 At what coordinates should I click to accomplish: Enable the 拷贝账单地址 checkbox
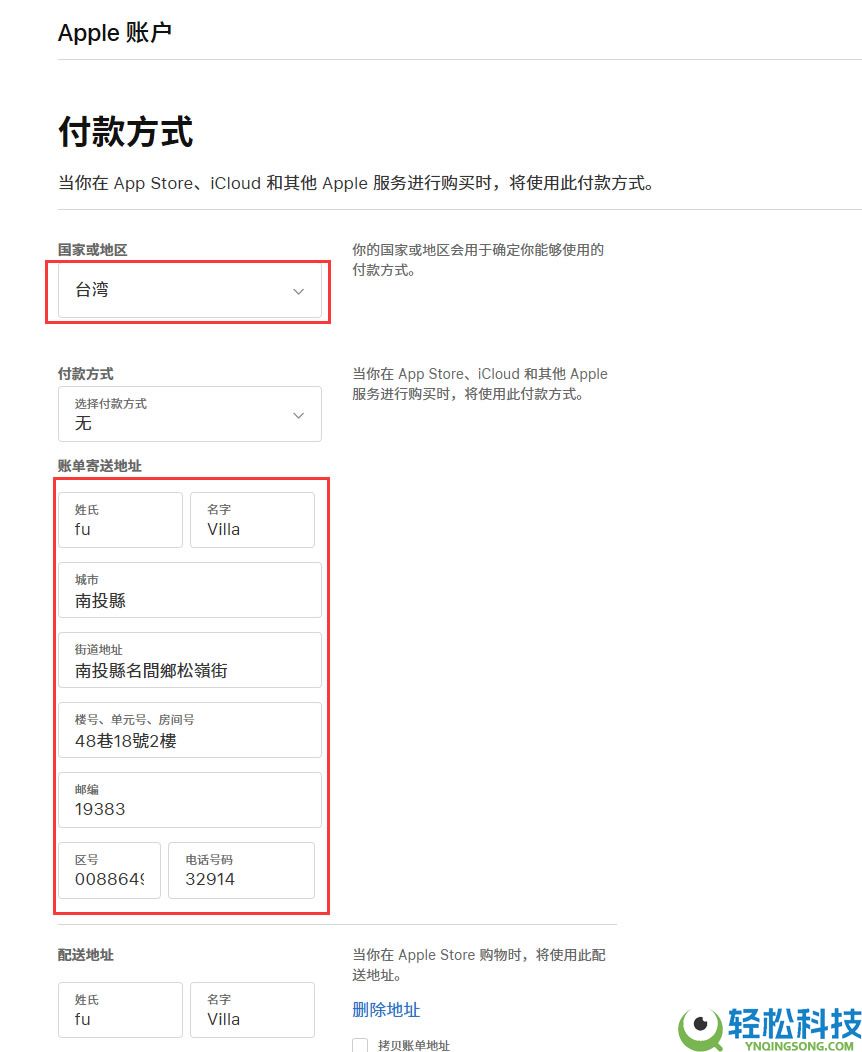pos(359,1045)
